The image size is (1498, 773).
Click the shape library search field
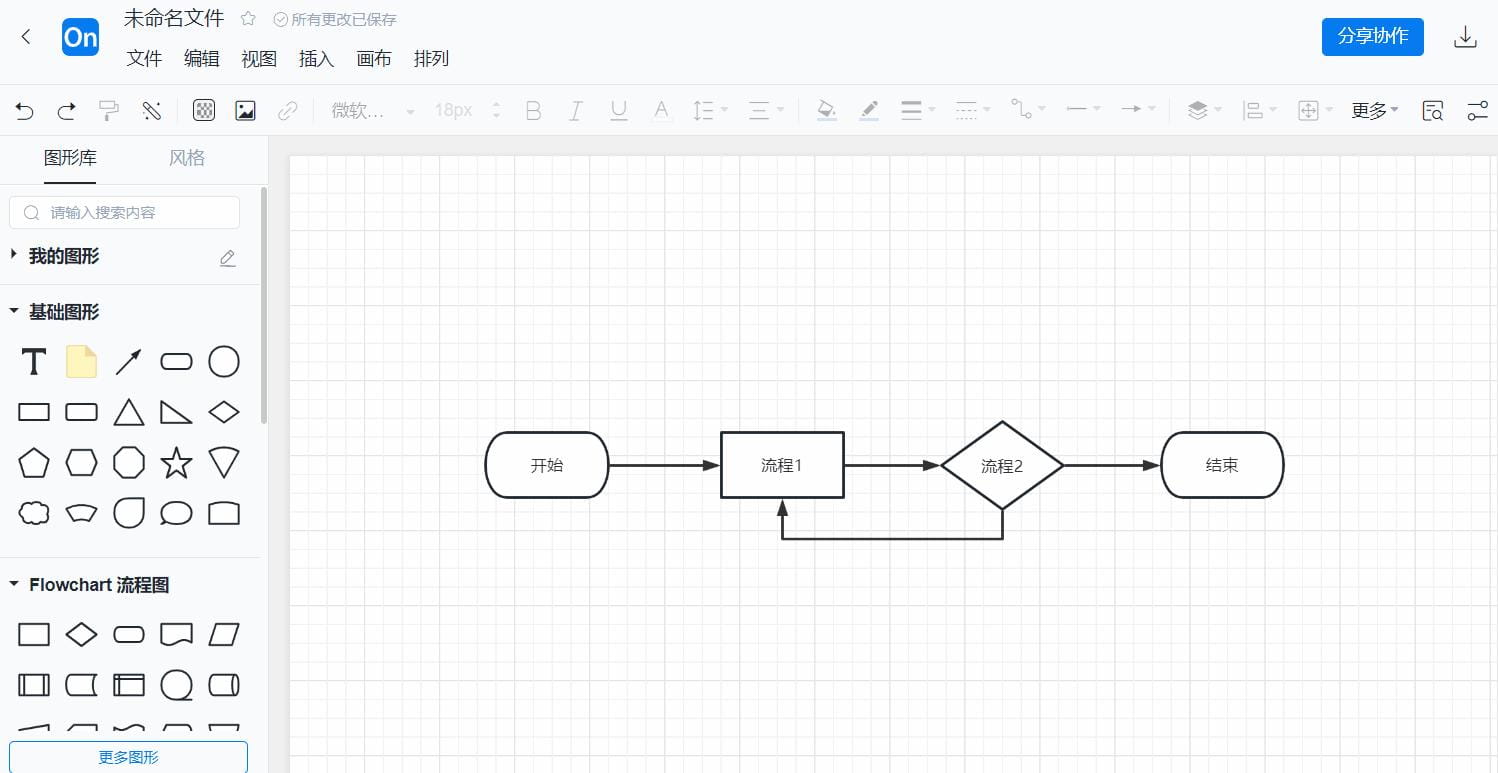point(124,212)
